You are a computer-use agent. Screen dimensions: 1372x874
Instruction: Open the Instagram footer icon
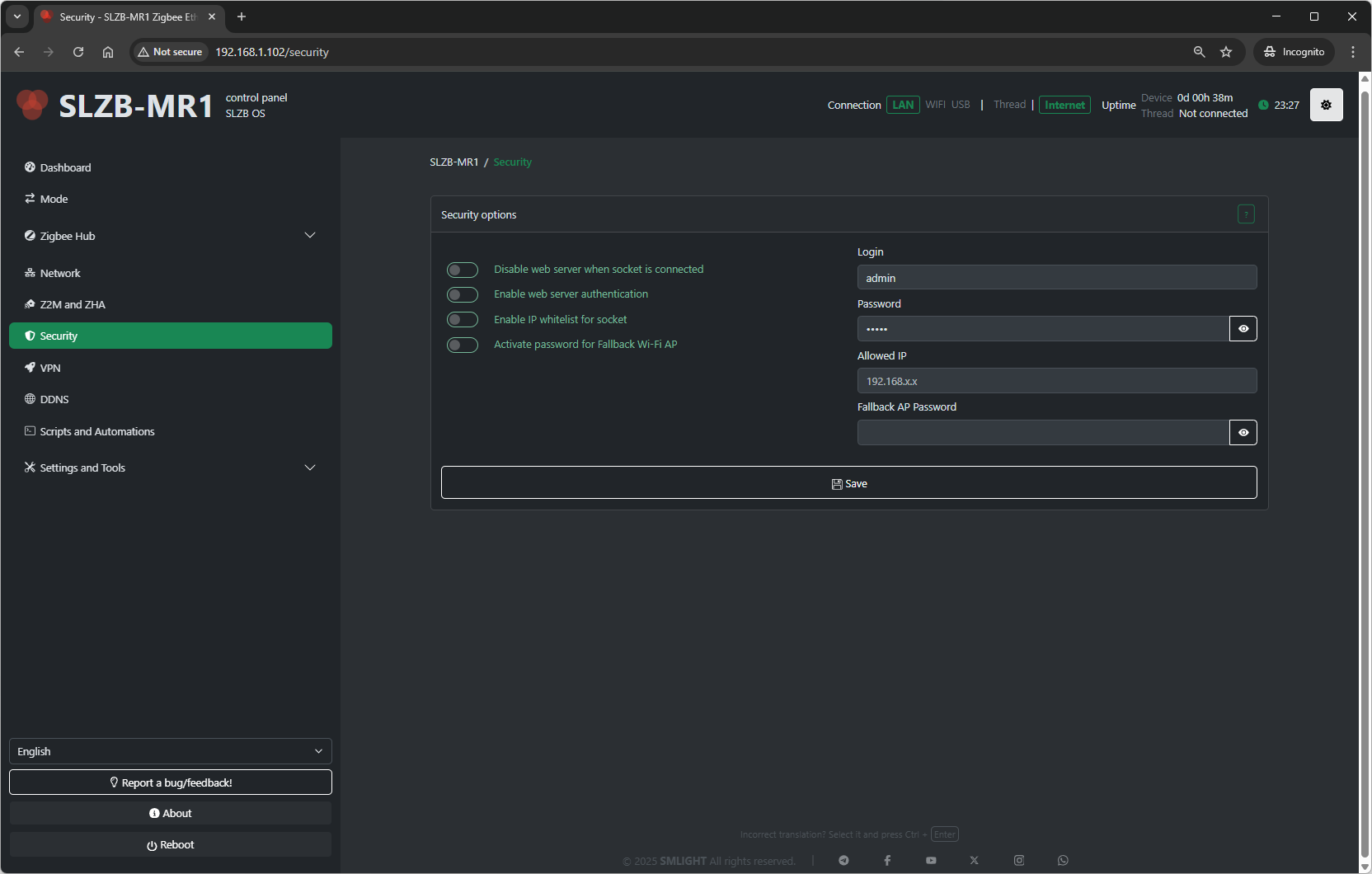pyautogui.click(x=1019, y=860)
